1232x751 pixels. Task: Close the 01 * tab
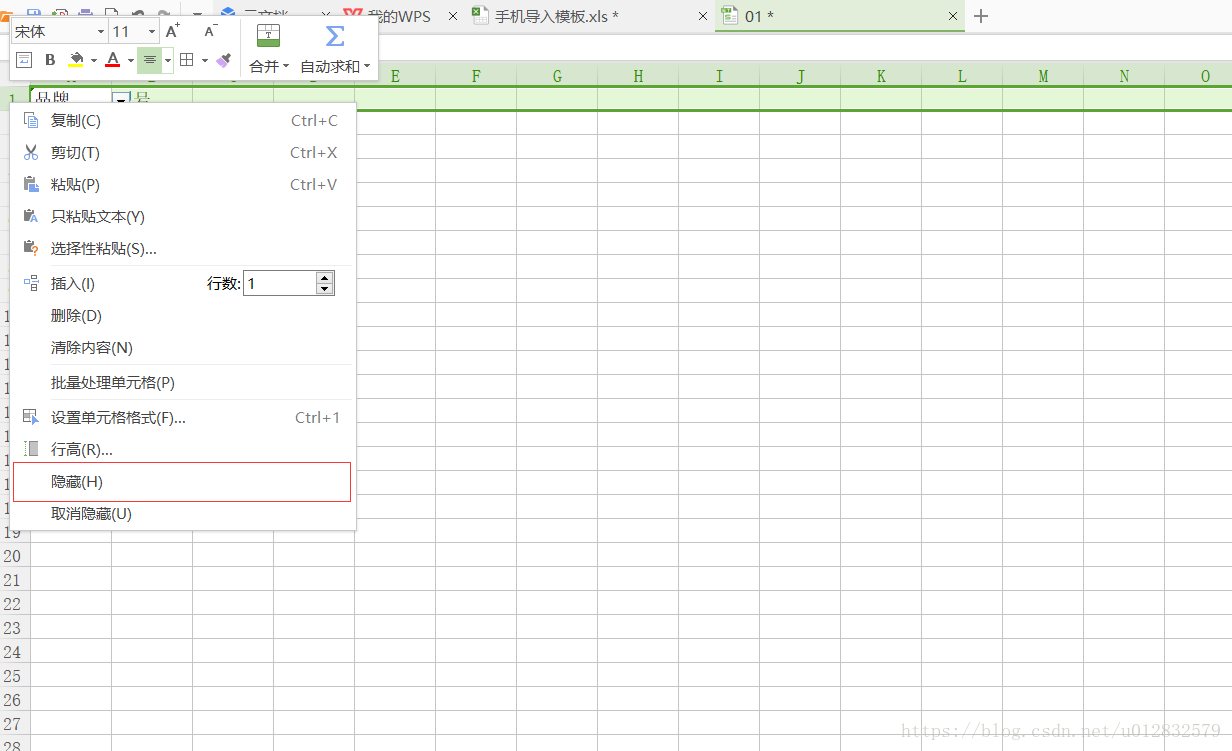pyautogui.click(x=953, y=17)
